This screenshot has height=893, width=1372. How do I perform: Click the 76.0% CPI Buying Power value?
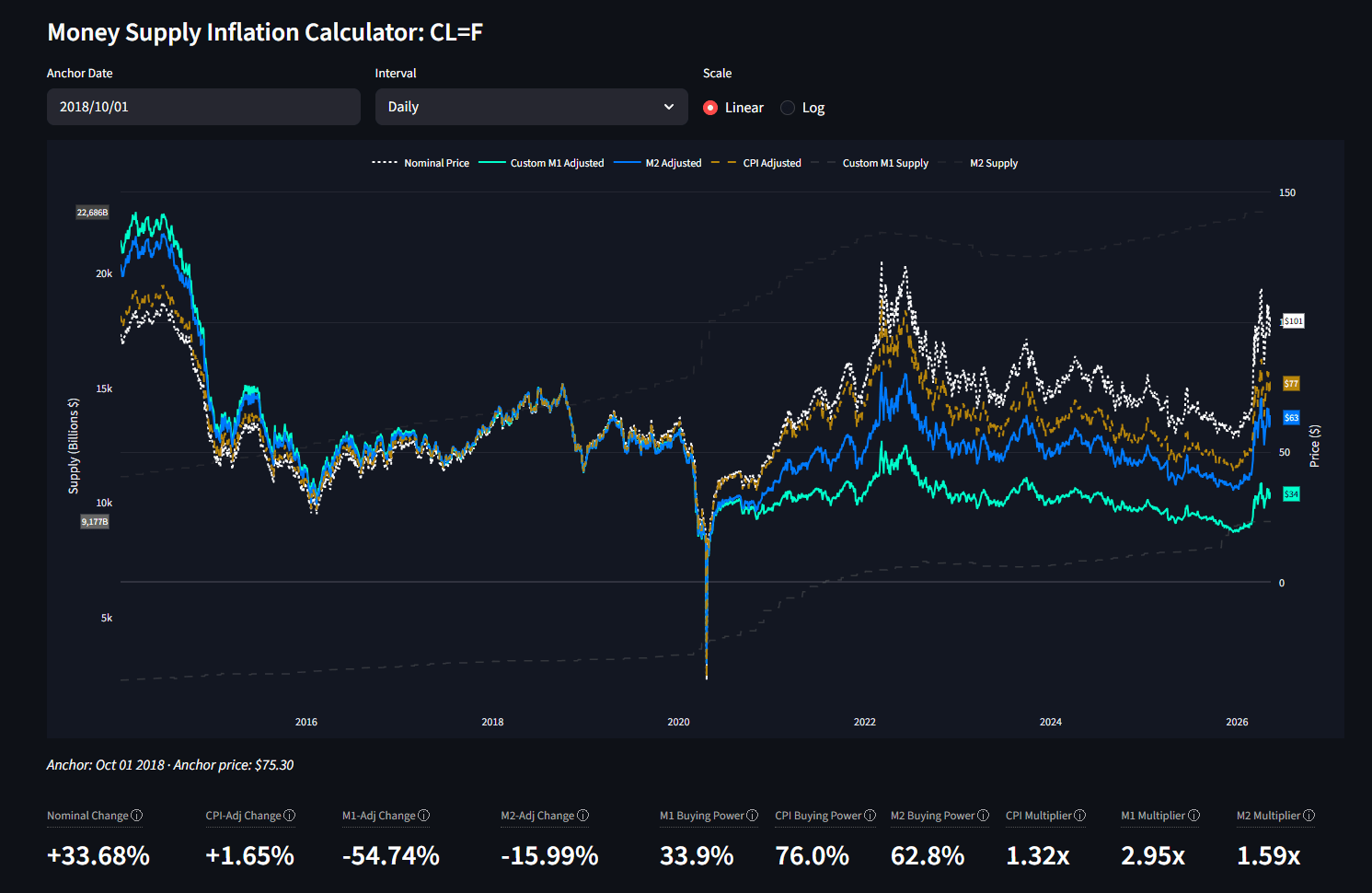tap(813, 855)
